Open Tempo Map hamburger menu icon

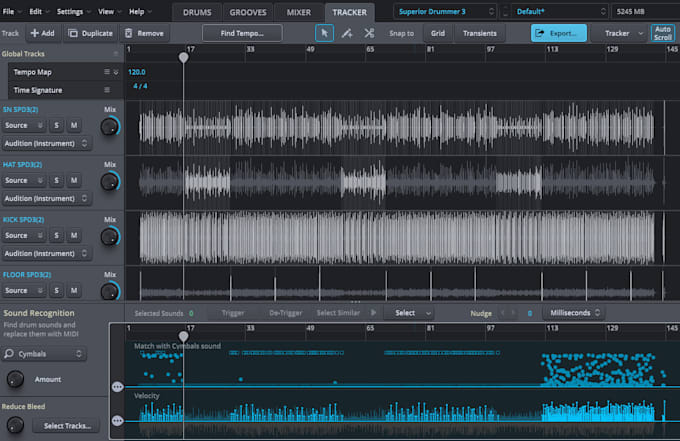[107, 72]
